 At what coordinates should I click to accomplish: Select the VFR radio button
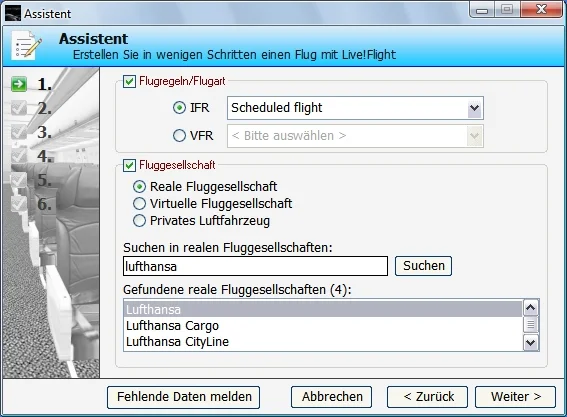tap(179, 136)
